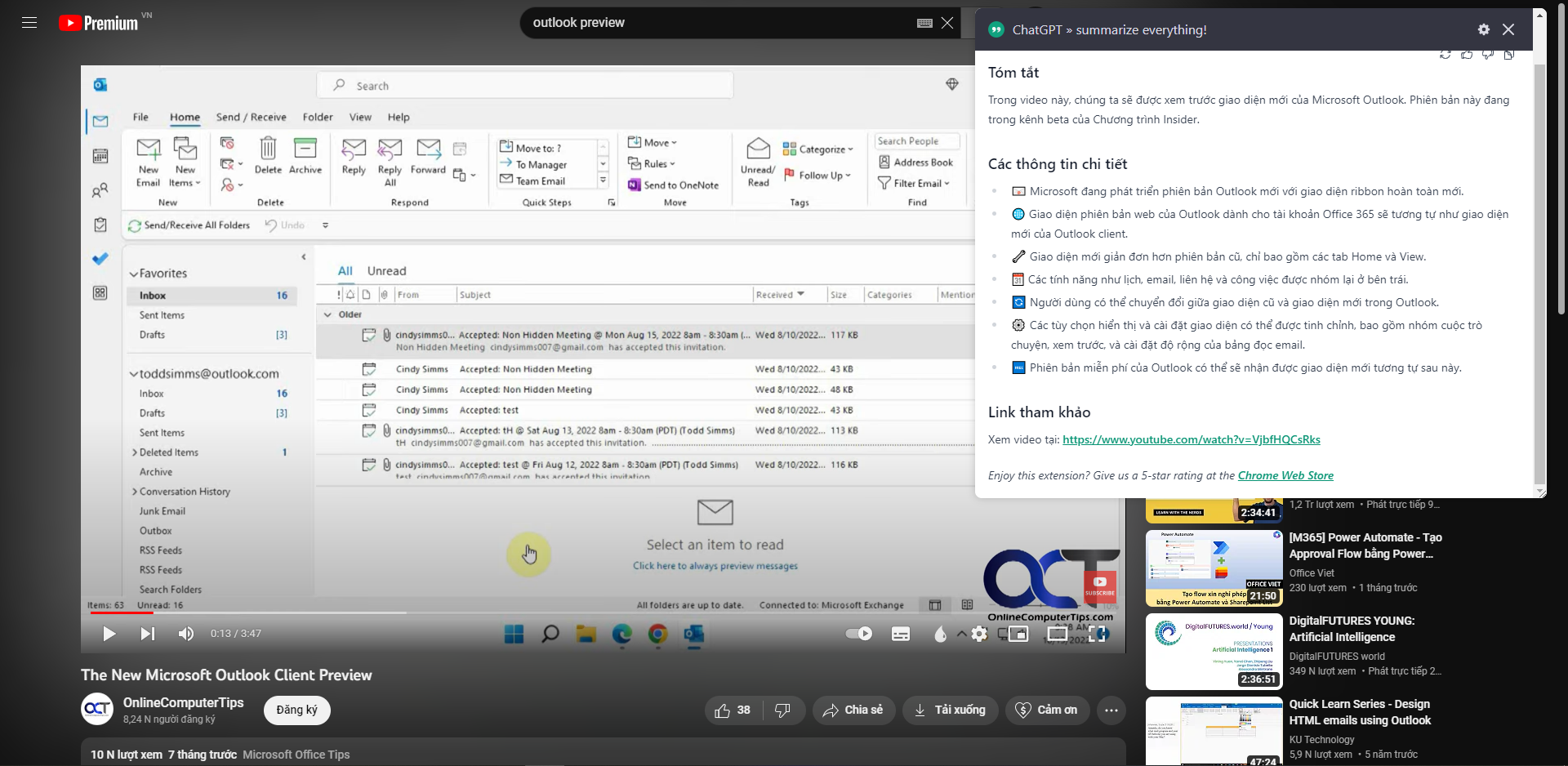Open the OnlineComputerTips channel avatar
The image size is (1568, 766).
click(x=97, y=709)
